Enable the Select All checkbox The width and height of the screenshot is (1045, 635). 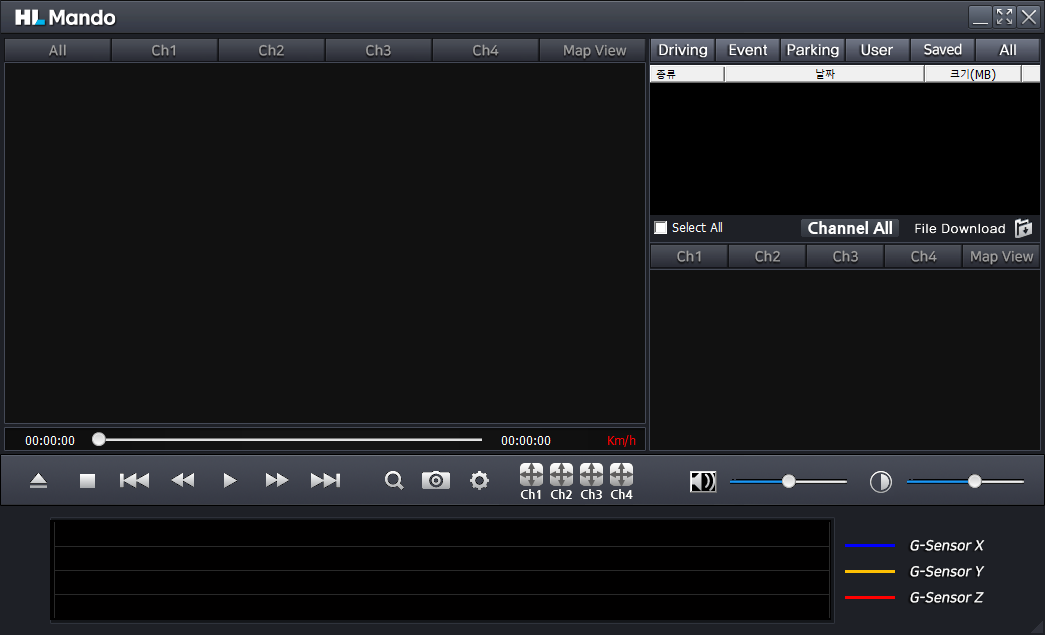(661, 228)
